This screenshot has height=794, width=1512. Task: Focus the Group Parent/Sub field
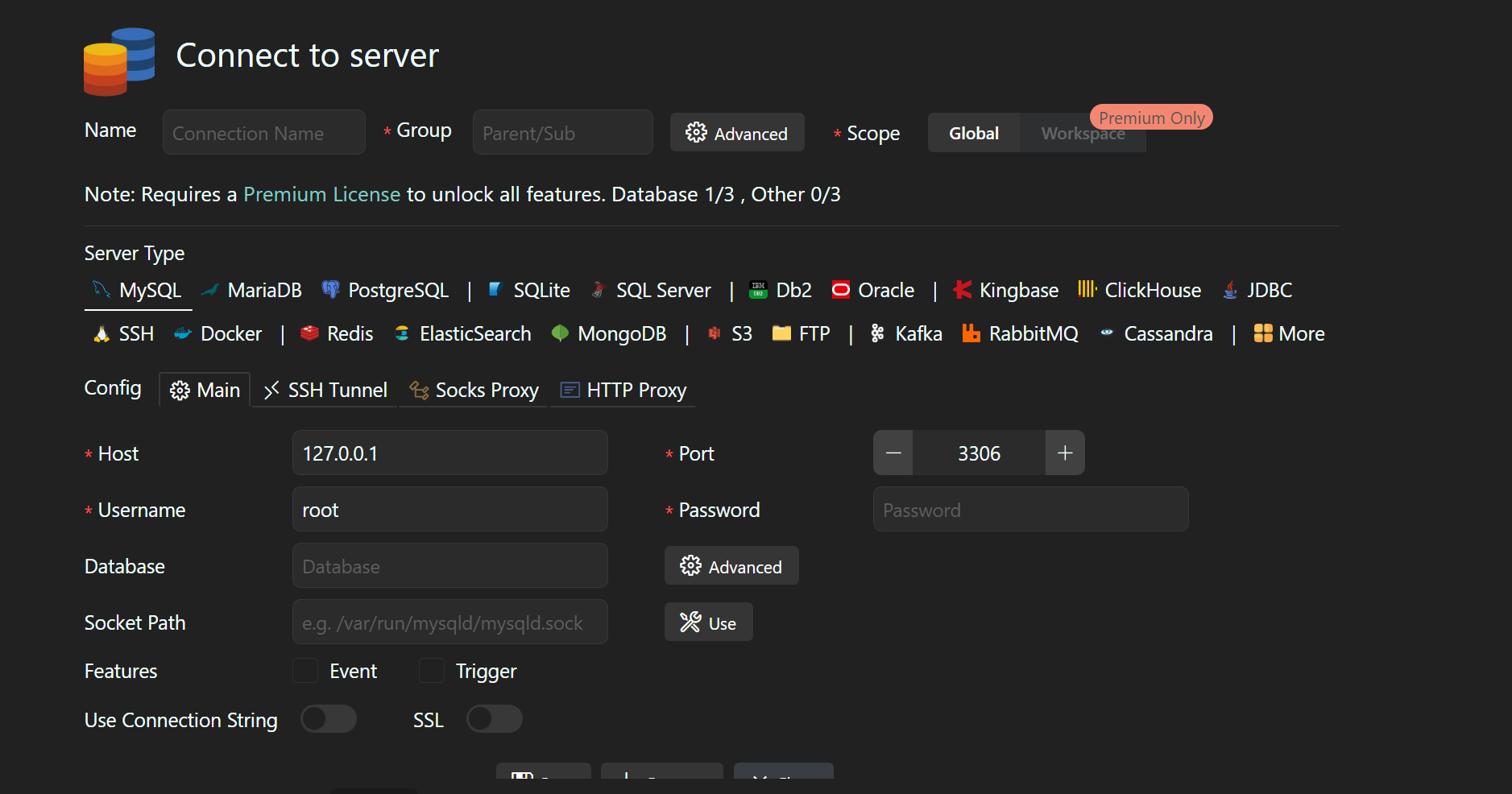(563, 133)
